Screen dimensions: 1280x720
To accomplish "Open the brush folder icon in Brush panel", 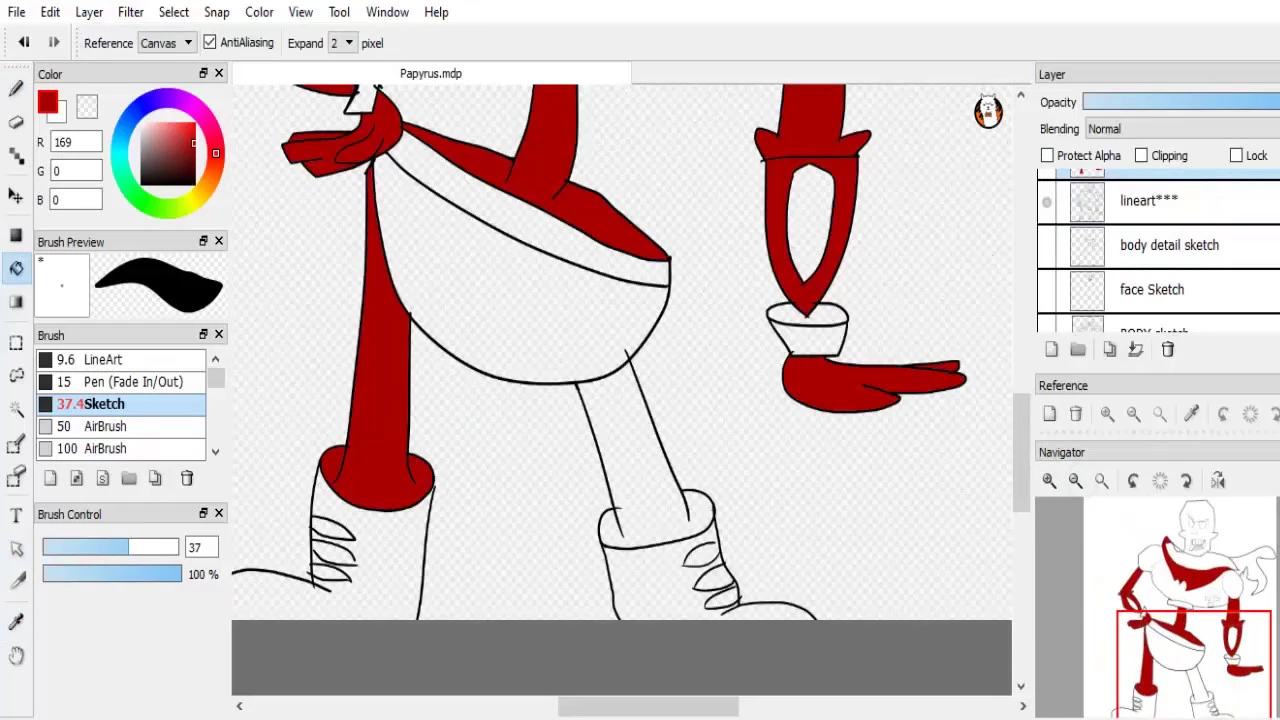I will point(129,478).
